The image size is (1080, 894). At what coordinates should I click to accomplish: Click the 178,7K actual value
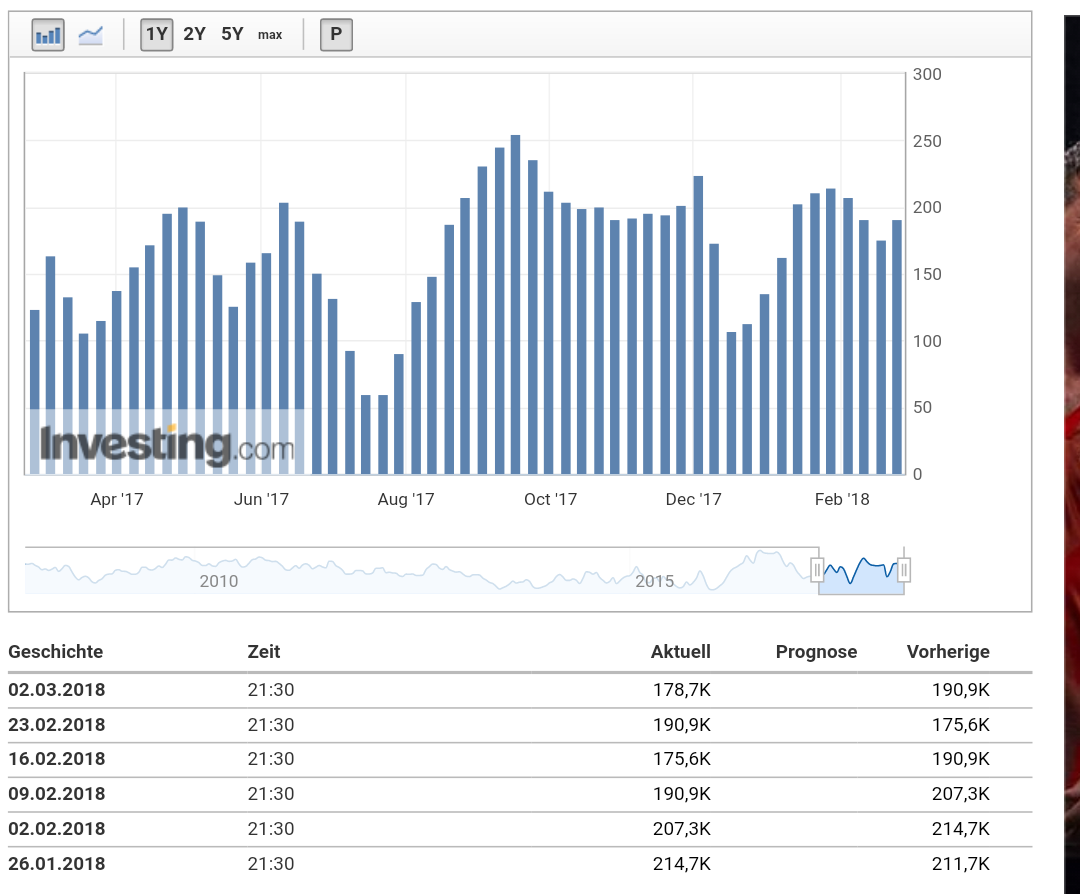[x=682, y=690]
